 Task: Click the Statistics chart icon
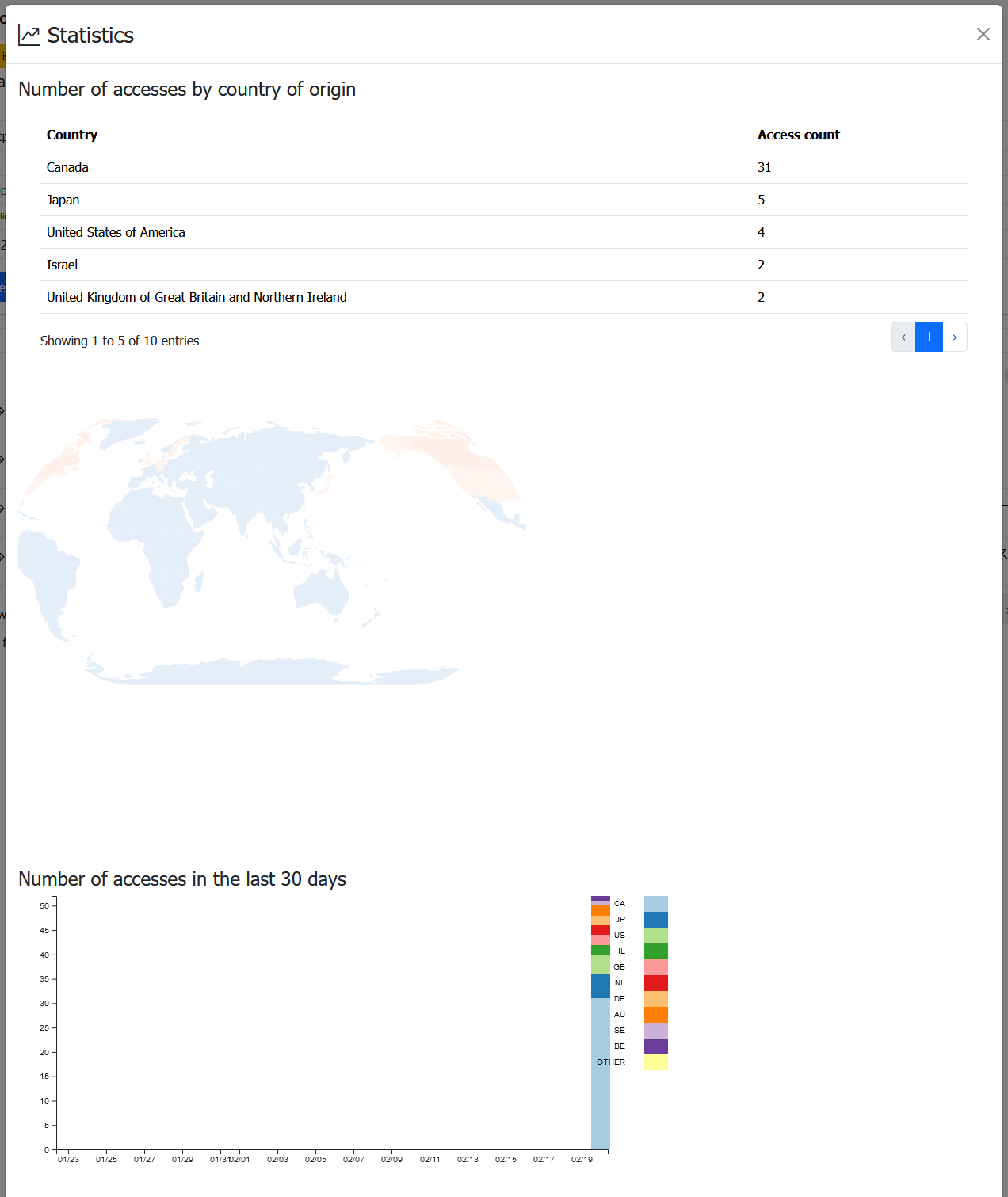[29, 35]
